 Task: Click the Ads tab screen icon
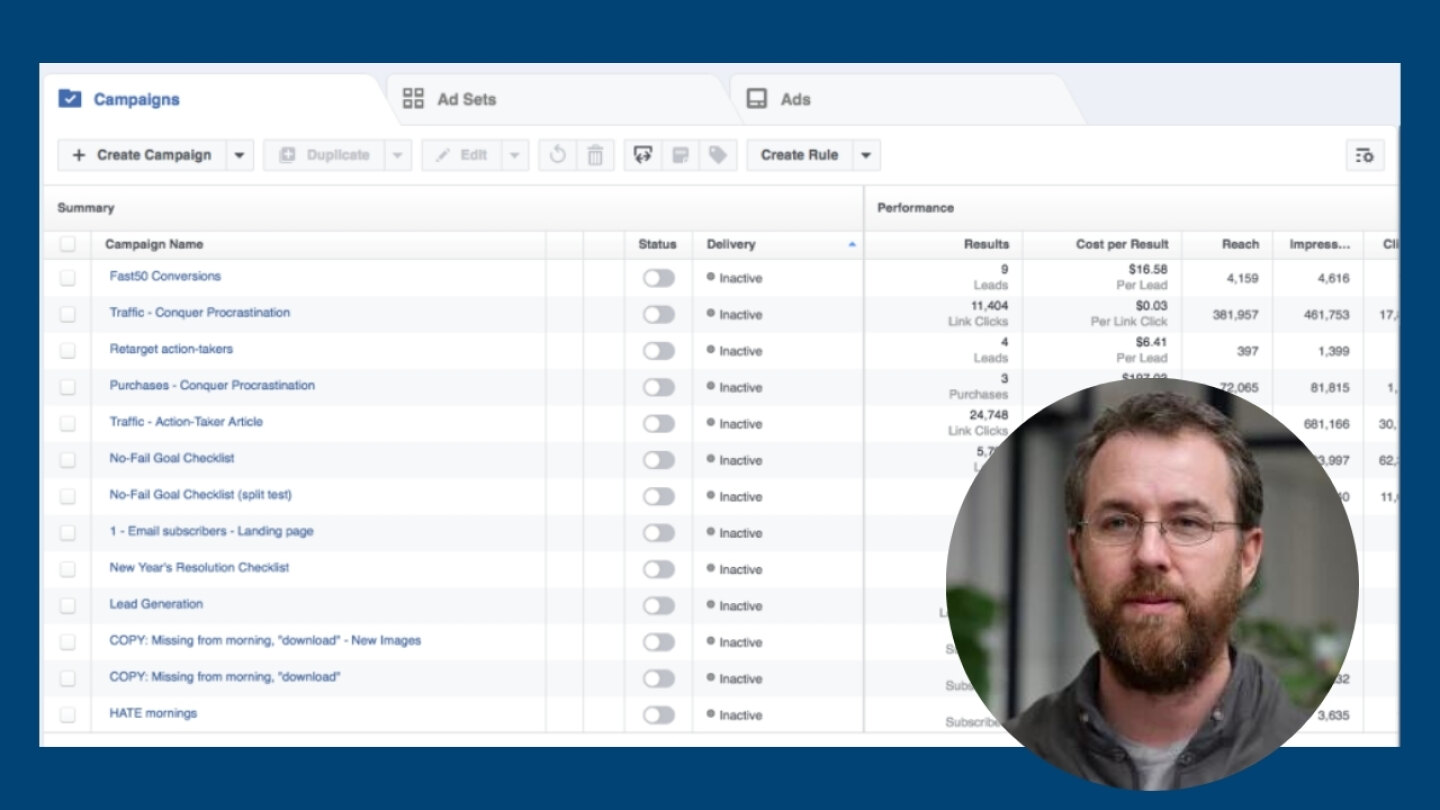(757, 99)
